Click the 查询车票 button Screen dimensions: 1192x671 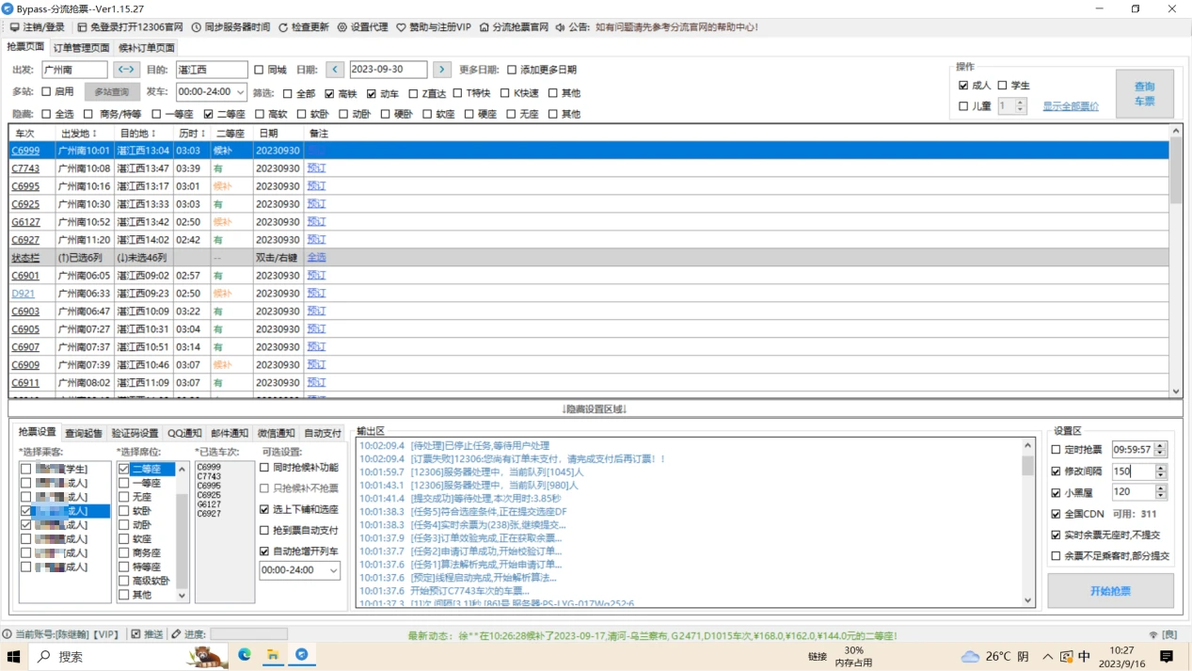1144,93
